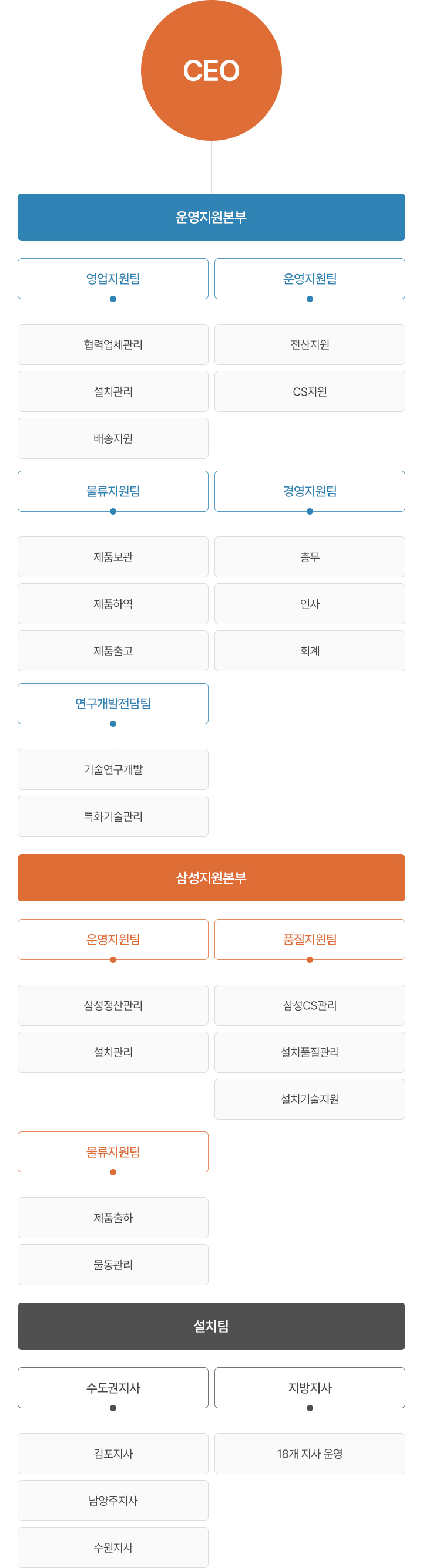Image resolution: width=423 pixels, height=1568 pixels.
Task: Click the dark gray 설치팀 header bar
Action: coord(211,1326)
